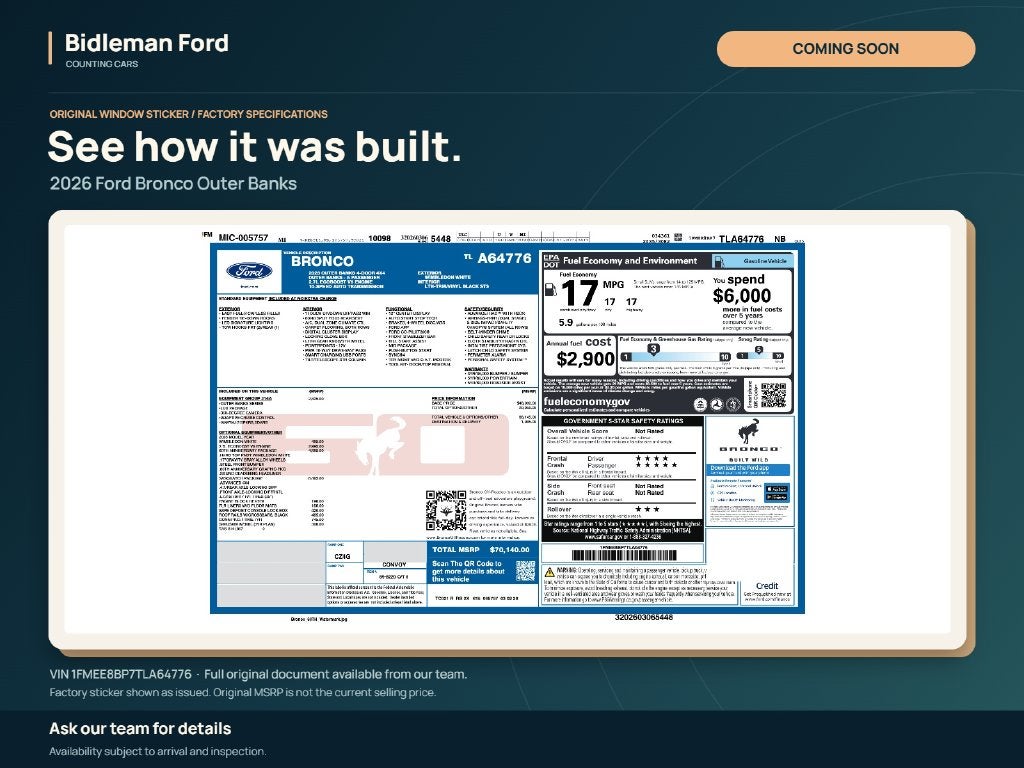Click the Bronco horse logo above BUILT WILD
The image size is (1024, 768).
point(748,432)
